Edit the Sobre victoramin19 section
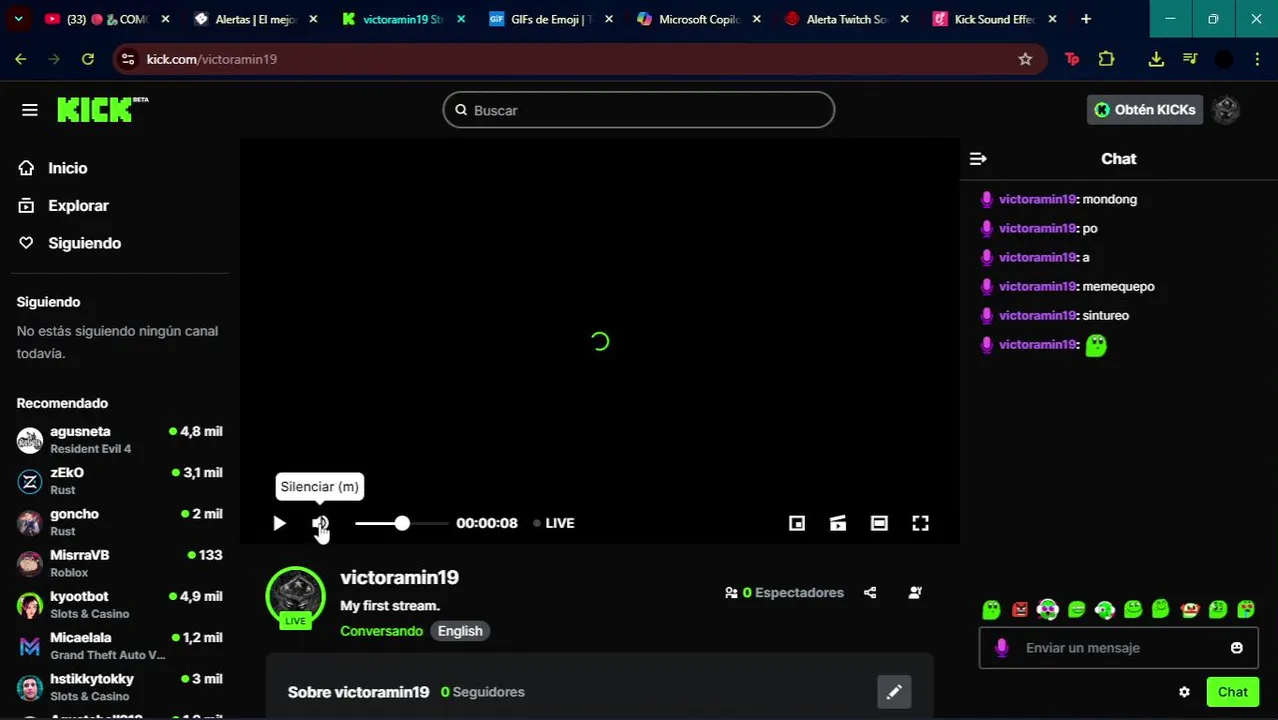This screenshot has height=720, width=1278. point(894,692)
